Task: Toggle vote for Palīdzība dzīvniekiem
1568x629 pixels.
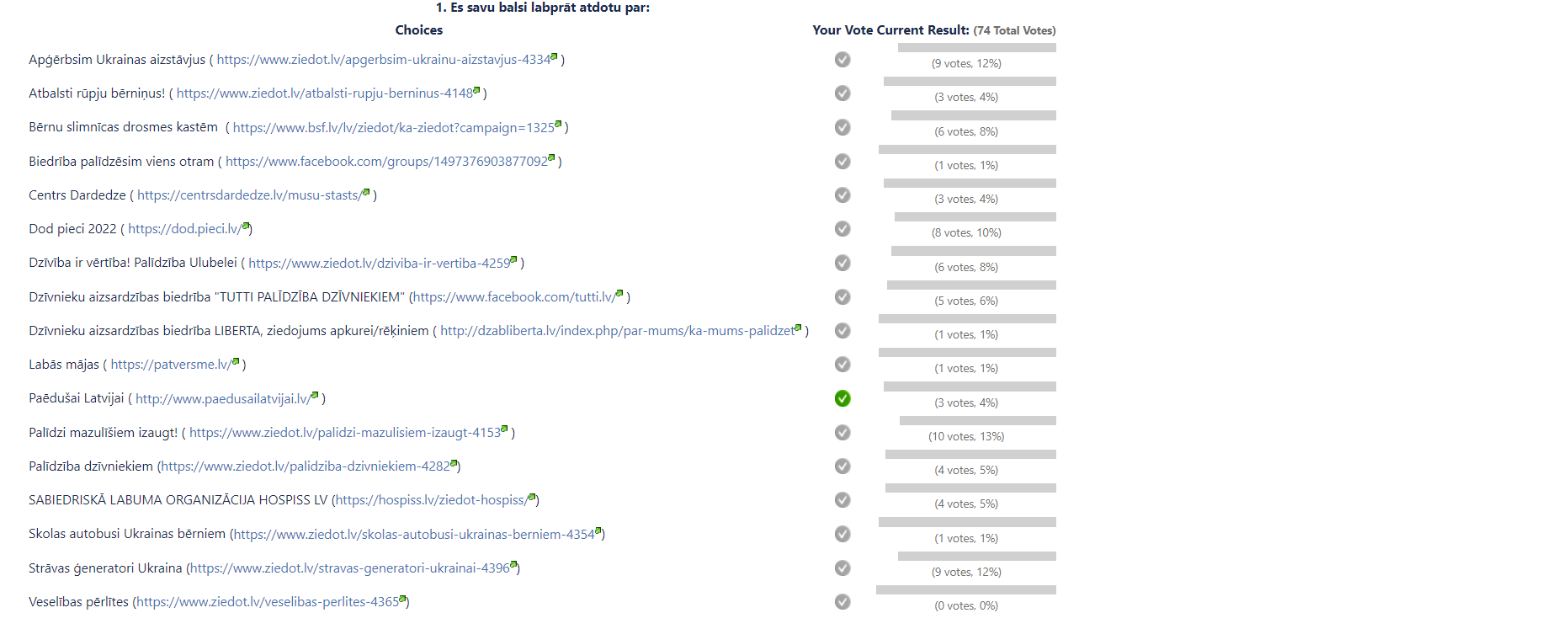Action: 842,466
